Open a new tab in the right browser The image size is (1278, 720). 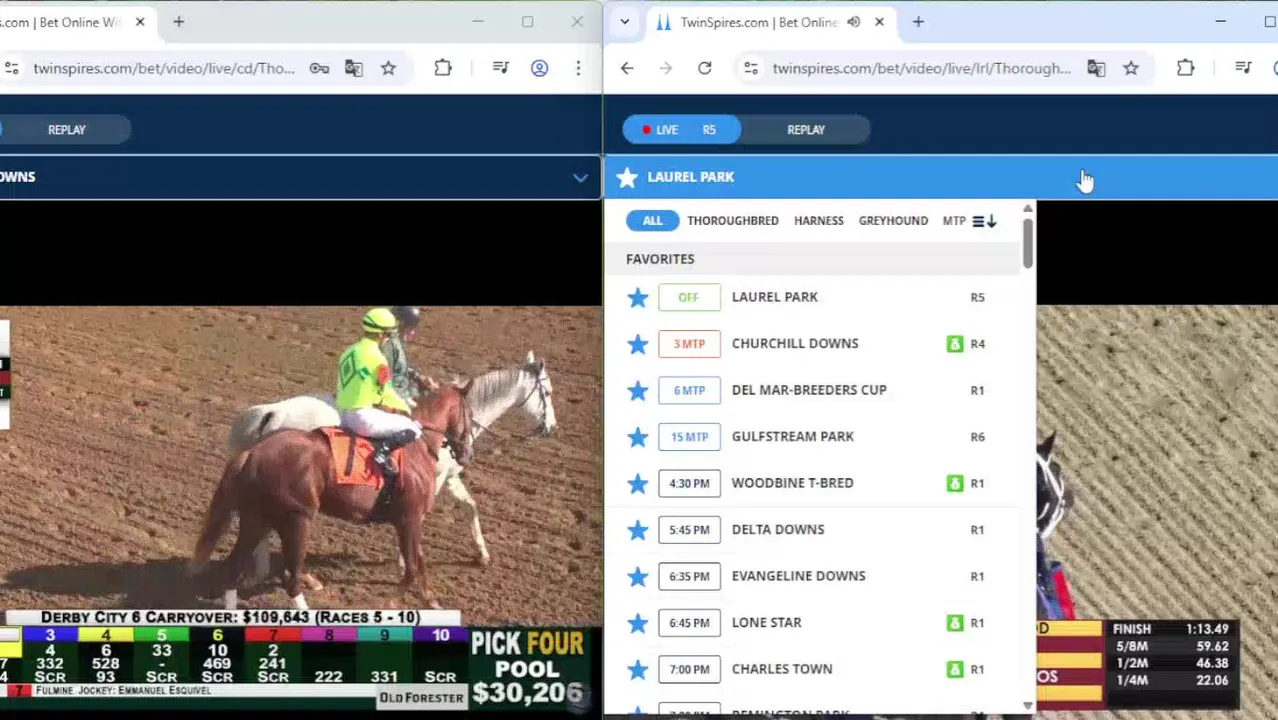[x=918, y=22]
